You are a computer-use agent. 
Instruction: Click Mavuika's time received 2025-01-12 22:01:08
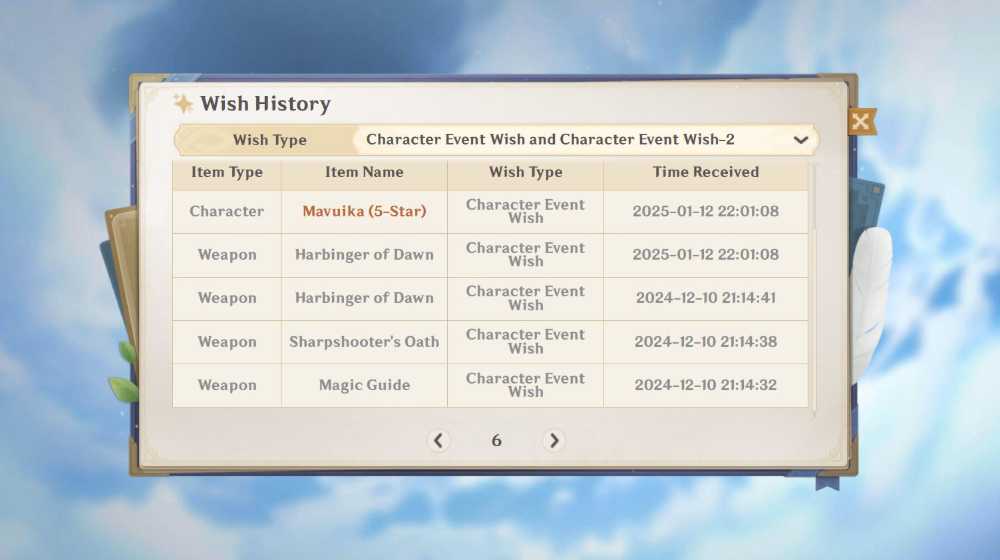click(705, 211)
